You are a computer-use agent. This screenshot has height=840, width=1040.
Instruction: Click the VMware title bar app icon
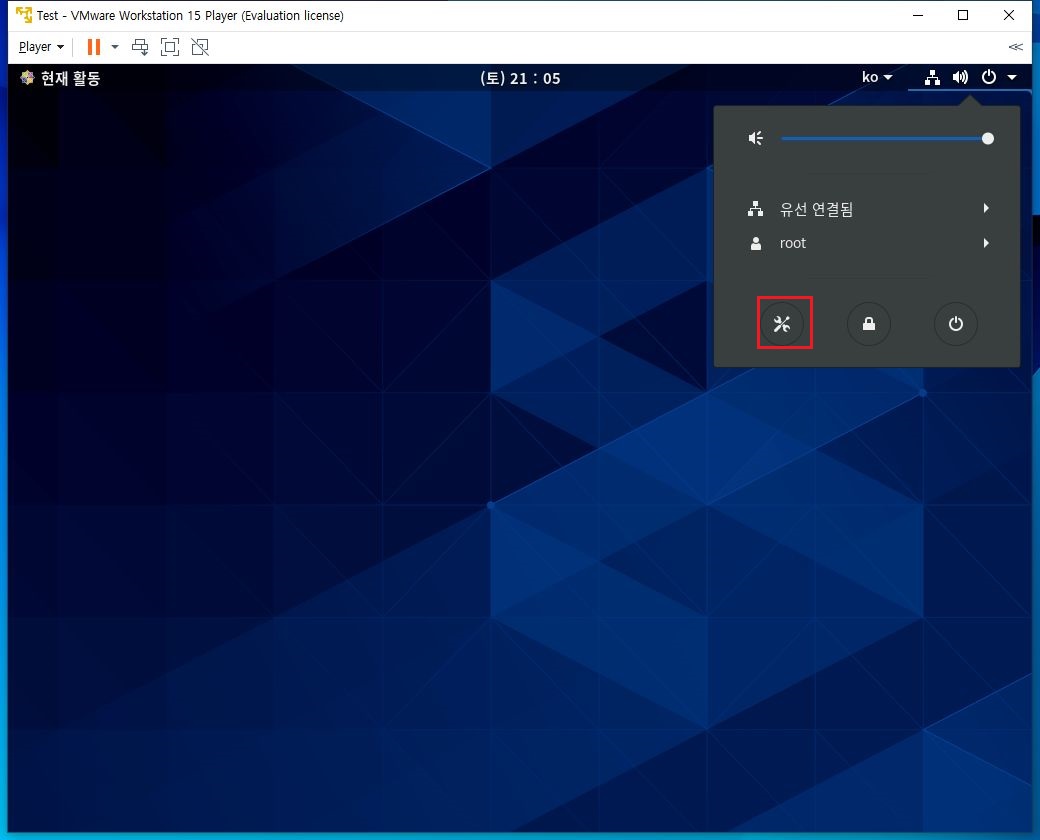tap(24, 15)
